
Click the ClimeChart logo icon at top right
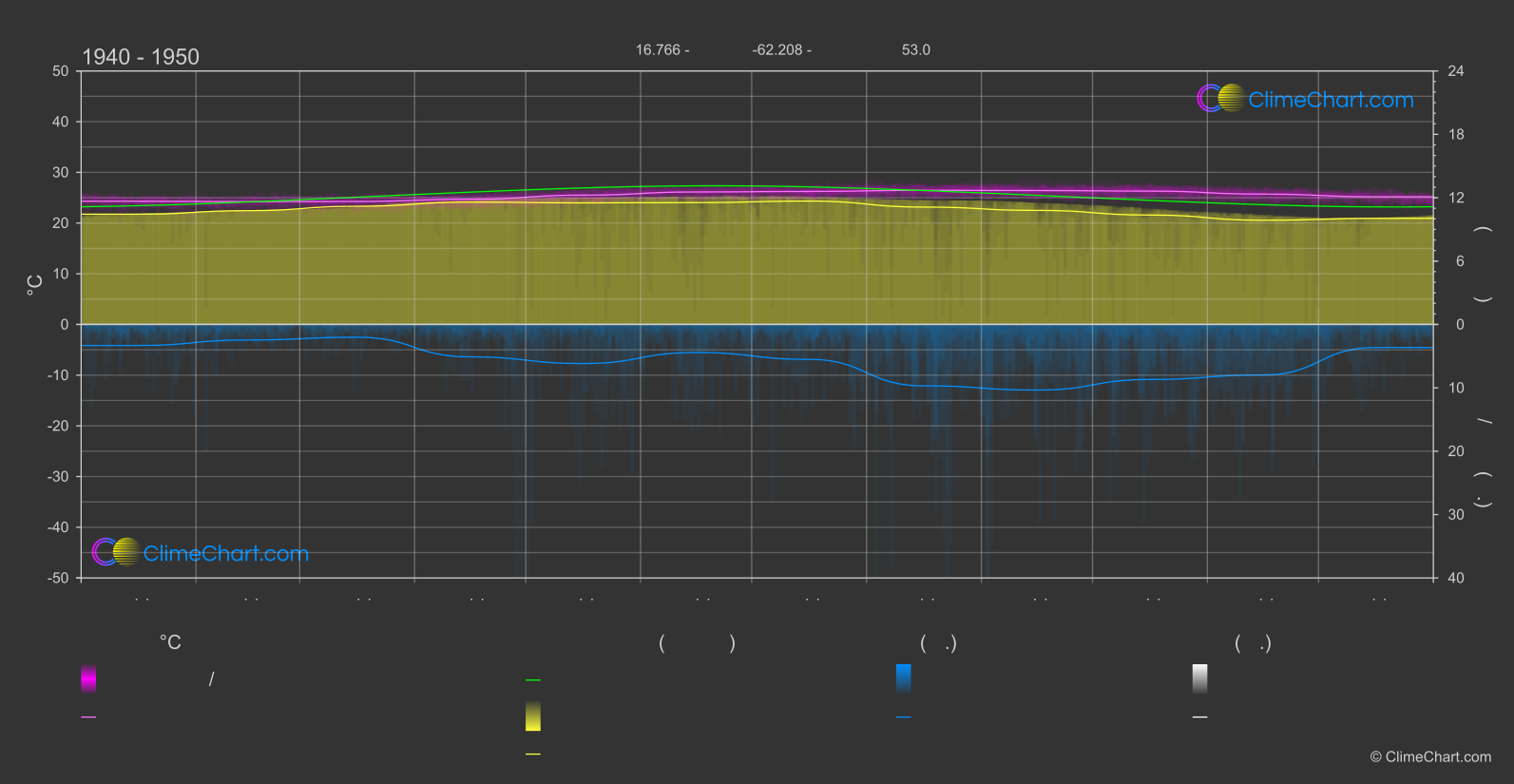pos(1220,99)
